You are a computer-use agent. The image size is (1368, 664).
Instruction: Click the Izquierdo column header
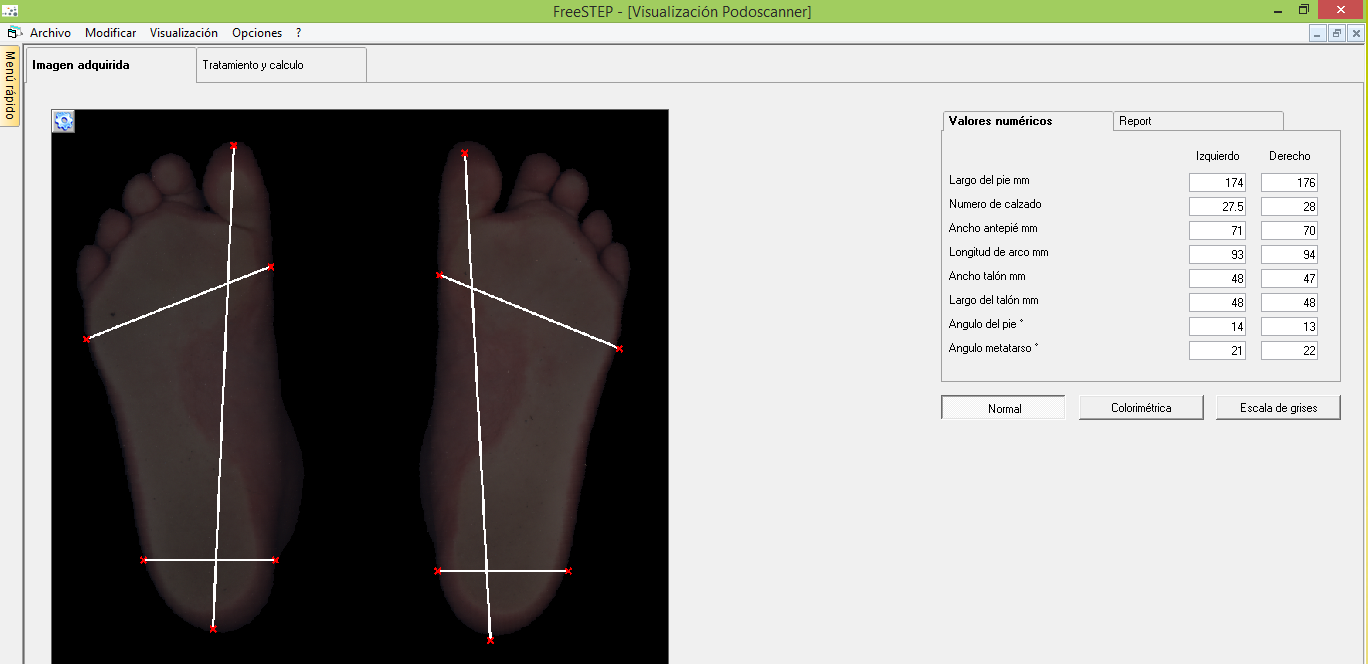pyautogui.click(x=1217, y=156)
